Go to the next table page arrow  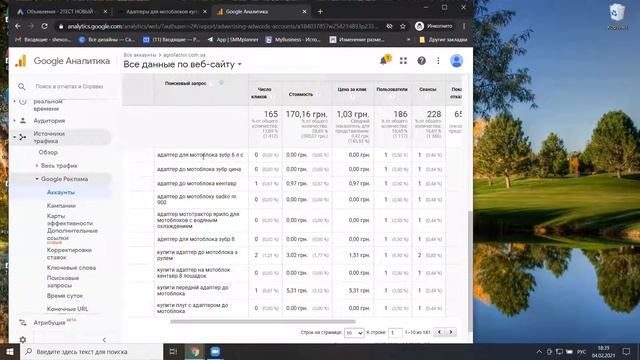click(451, 332)
